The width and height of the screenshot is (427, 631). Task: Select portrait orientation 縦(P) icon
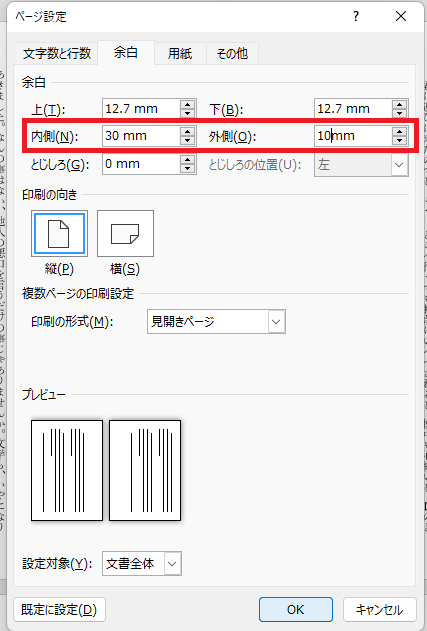point(59,233)
